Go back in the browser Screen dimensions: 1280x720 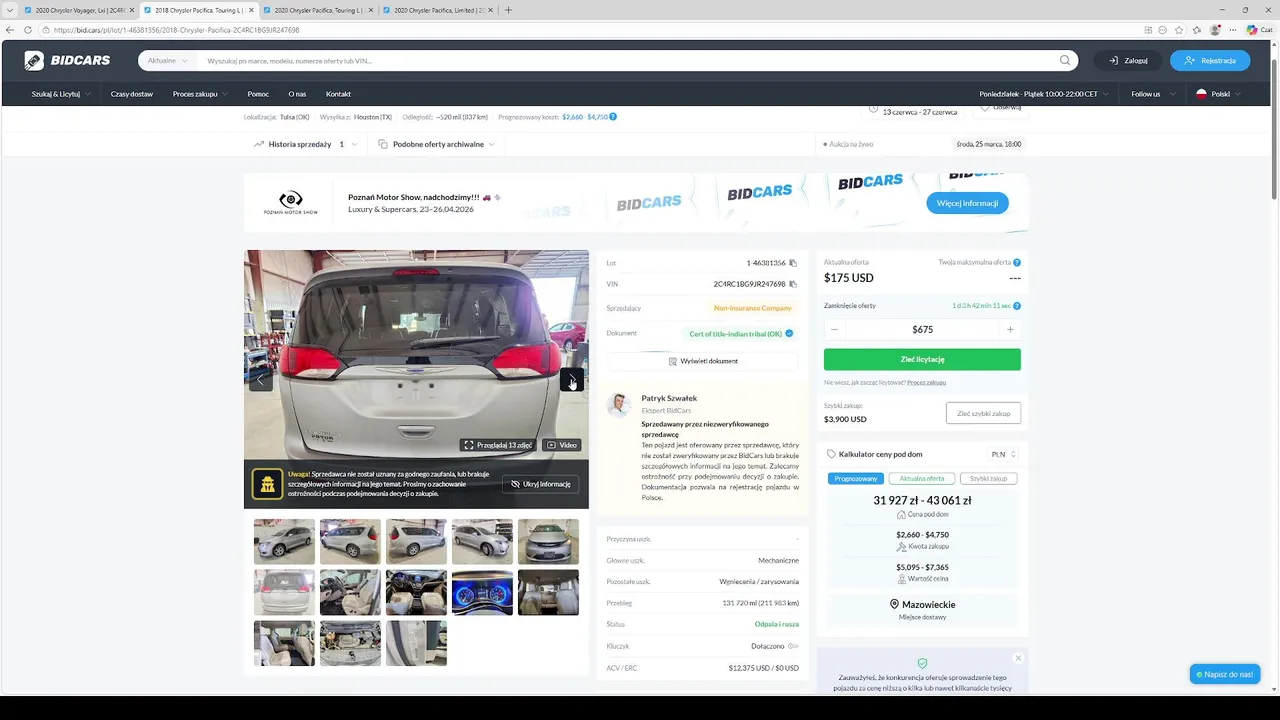[11, 30]
